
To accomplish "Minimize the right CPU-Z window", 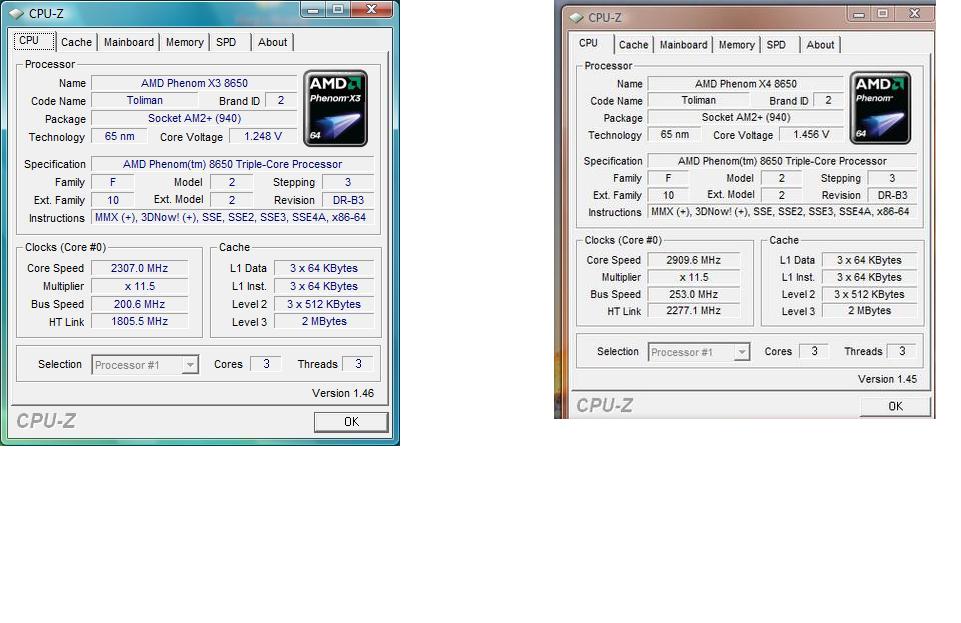I will (x=859, y=13).
